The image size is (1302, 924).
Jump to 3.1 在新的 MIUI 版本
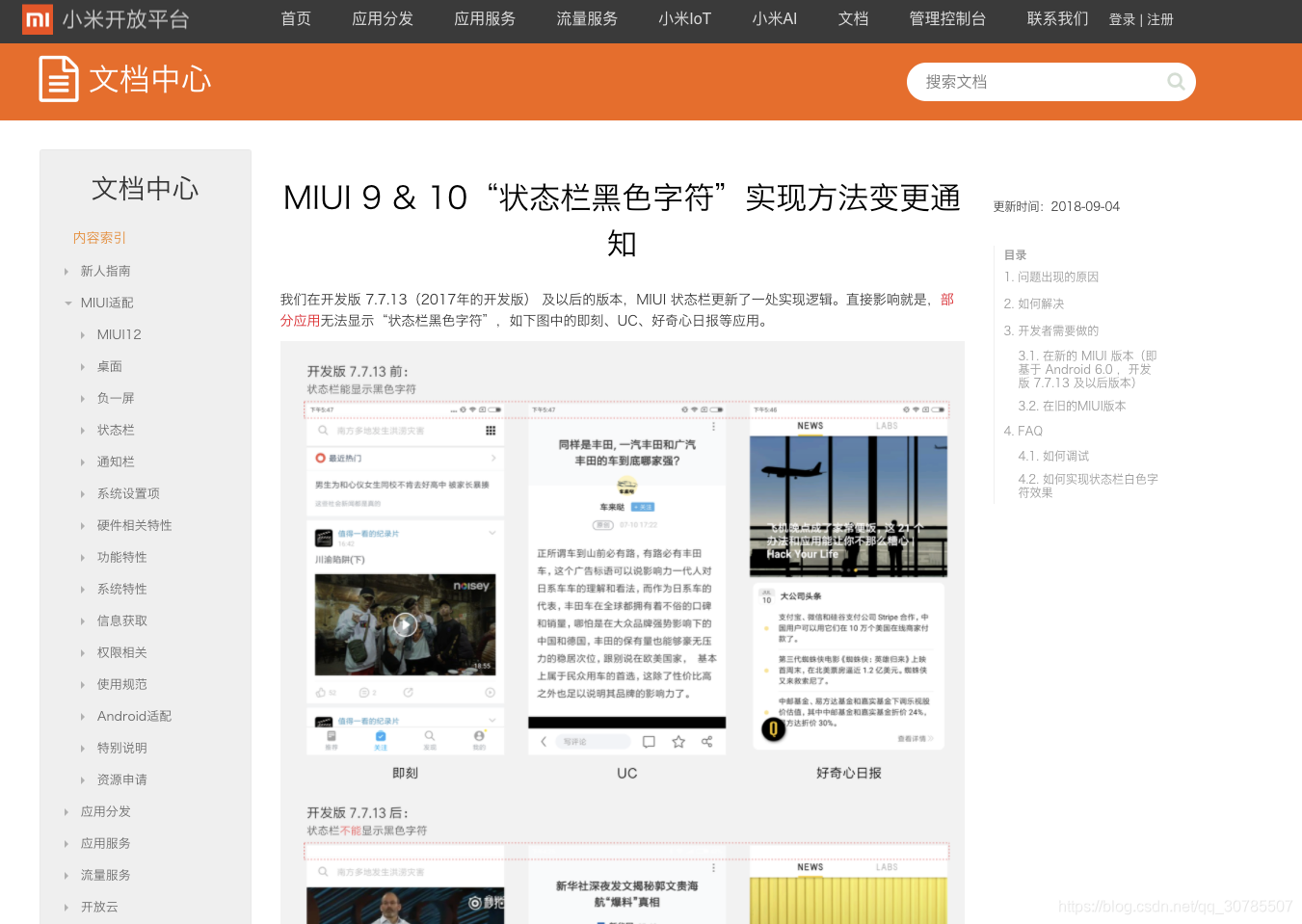(1088, 369)
